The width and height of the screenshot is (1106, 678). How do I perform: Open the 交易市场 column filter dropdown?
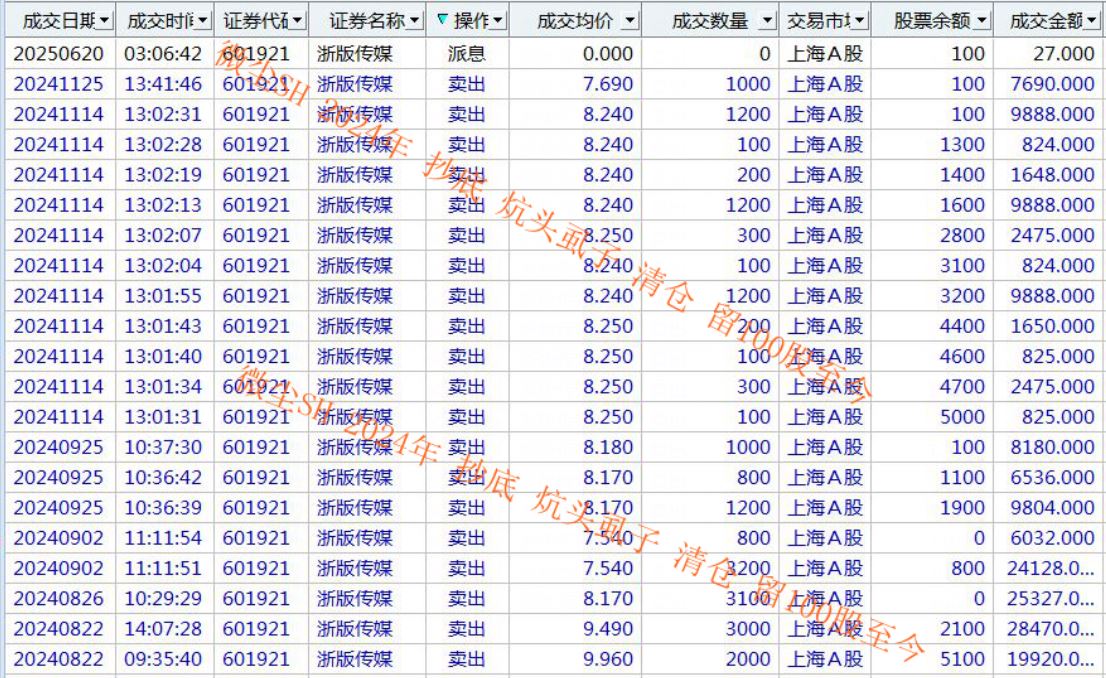(860, 21)
